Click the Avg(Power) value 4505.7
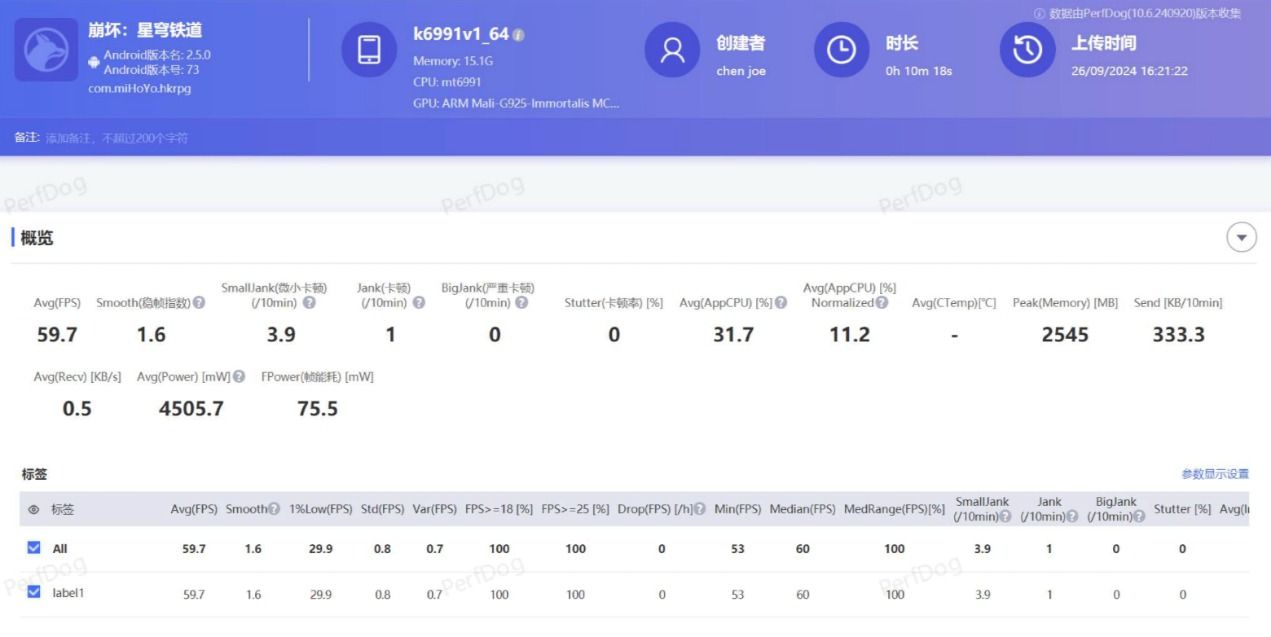 [191, 408]
